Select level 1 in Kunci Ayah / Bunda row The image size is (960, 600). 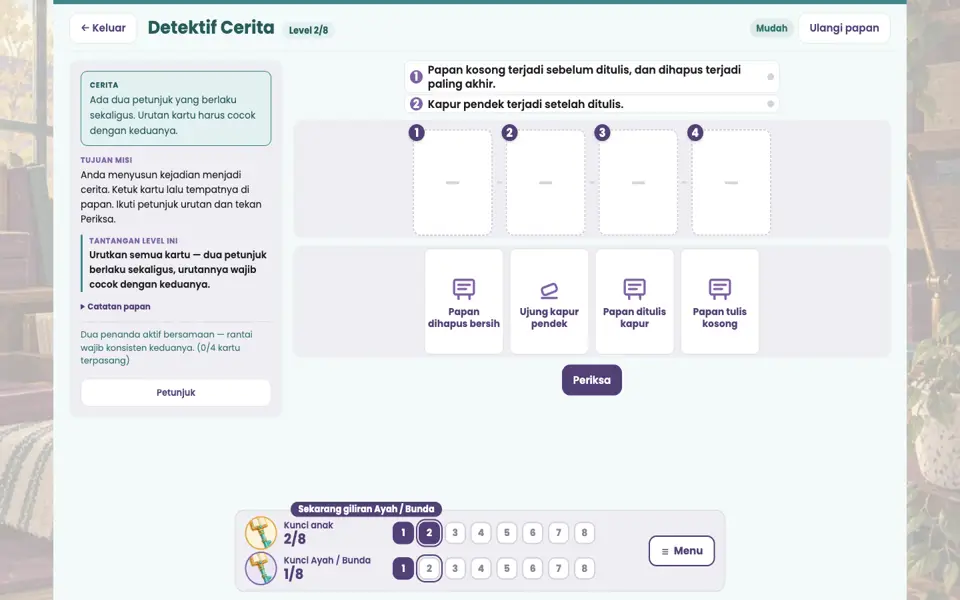(403, 568)
